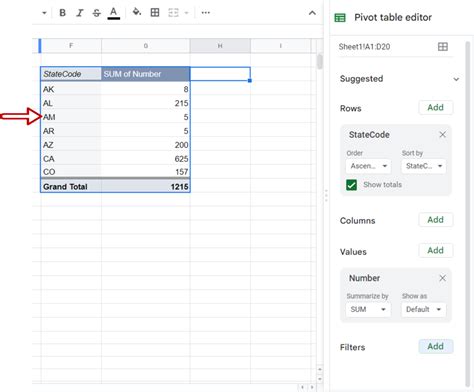Click the horizontal scroll right arrow
Screen dimensions: 474x392
tap(312, 387)
